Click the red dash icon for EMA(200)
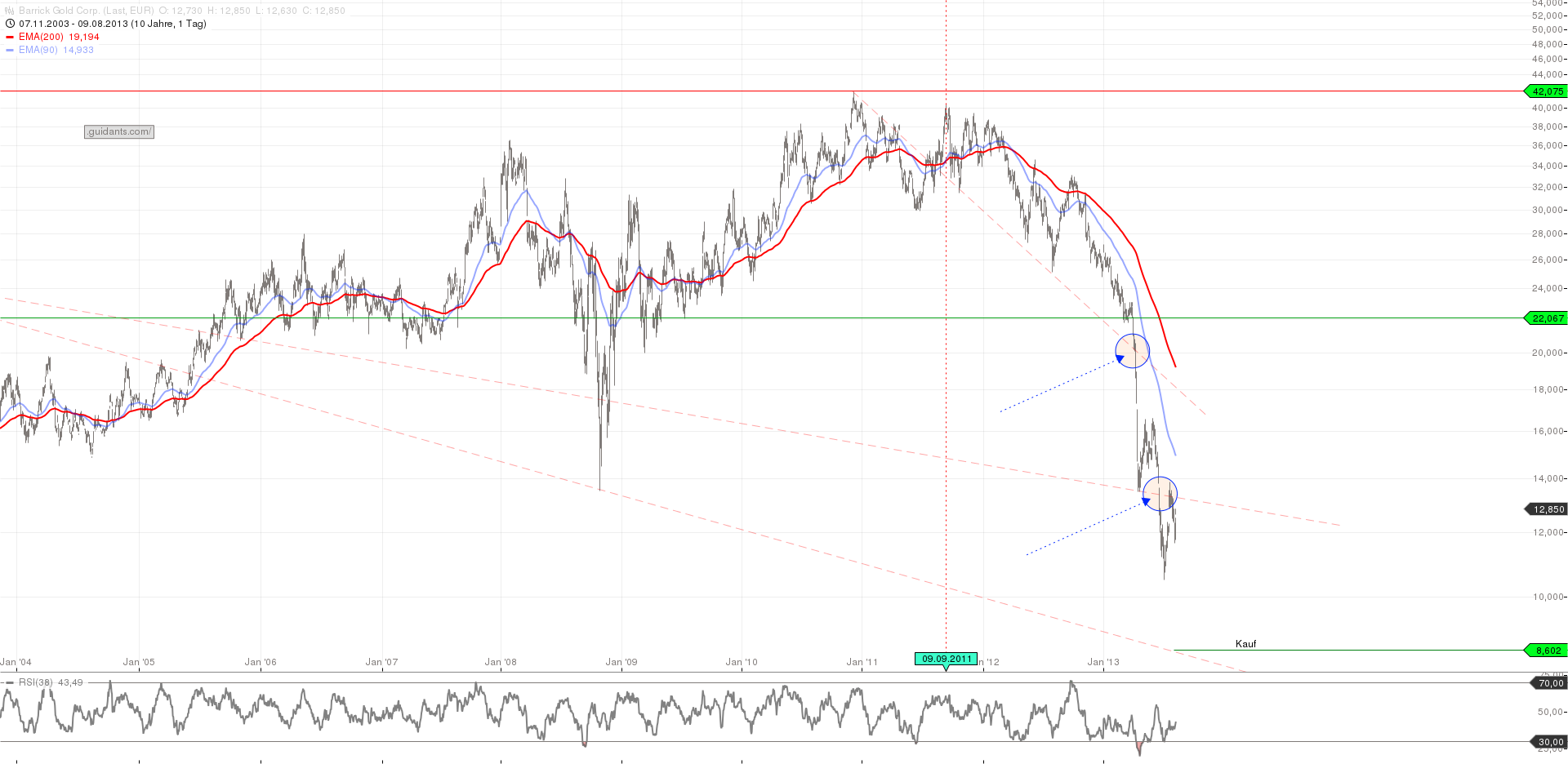This screenshot has width=1568, height=764. [9, 37]
